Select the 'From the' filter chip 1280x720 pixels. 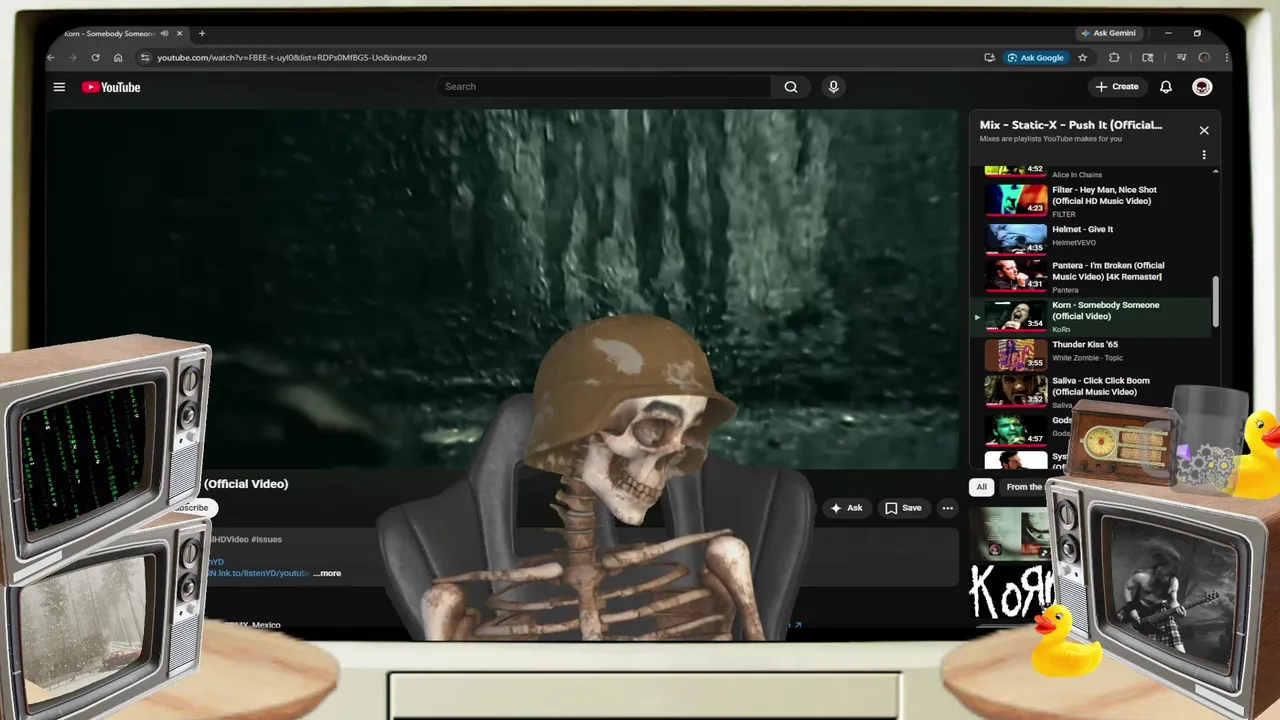tap(1023, 487)
